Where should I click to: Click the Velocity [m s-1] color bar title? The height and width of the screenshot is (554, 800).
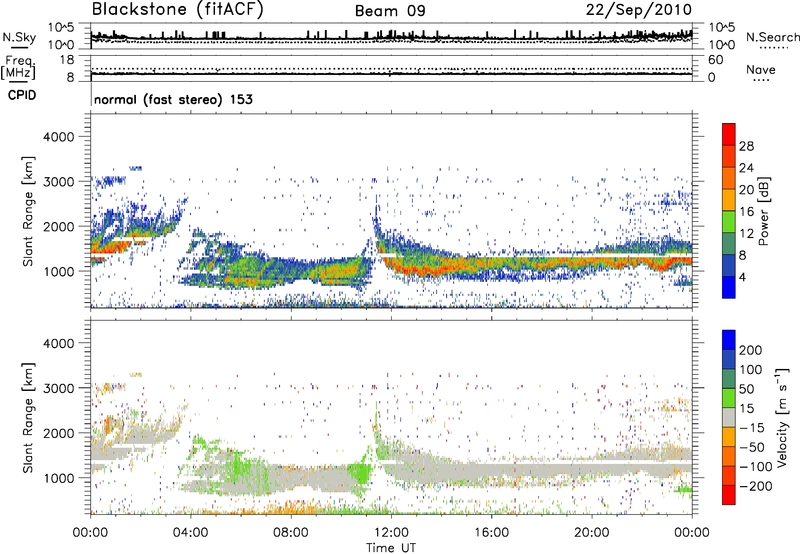coord(782,418)
